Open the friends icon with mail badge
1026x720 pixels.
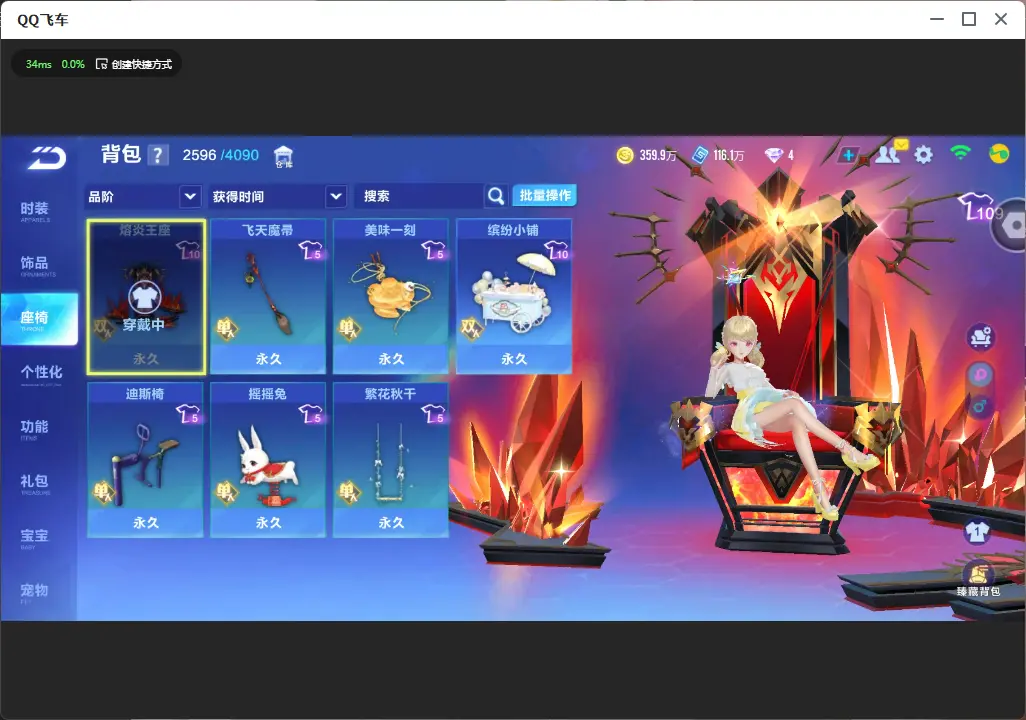pyautogui.click(x=890, y=152)
